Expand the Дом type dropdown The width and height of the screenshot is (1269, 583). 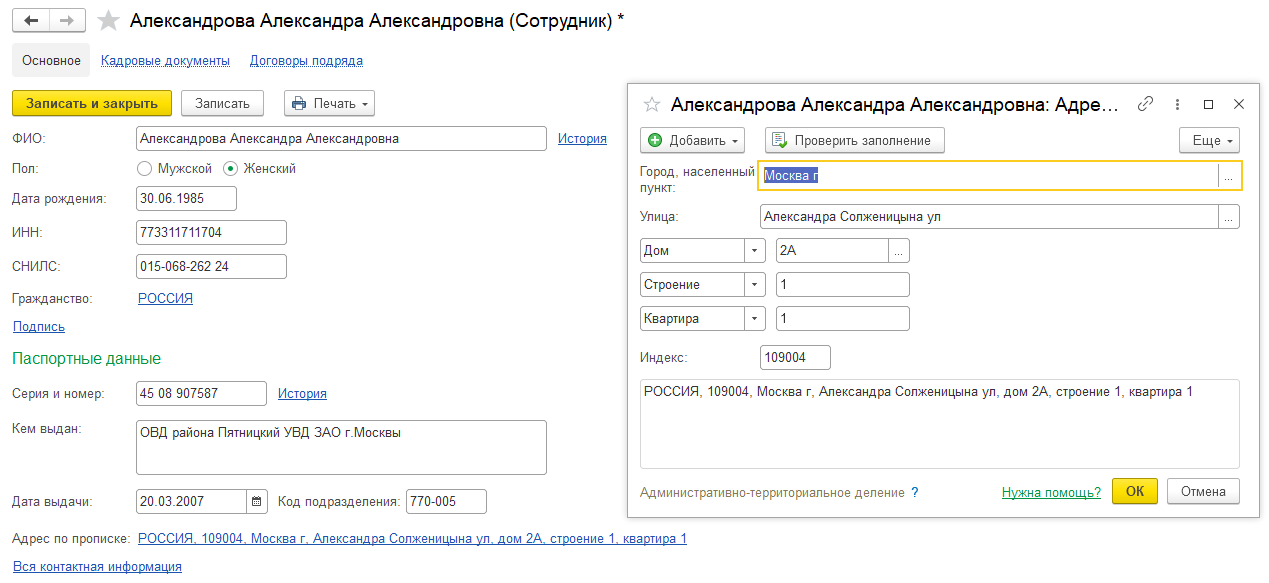(x=754, y=250)
